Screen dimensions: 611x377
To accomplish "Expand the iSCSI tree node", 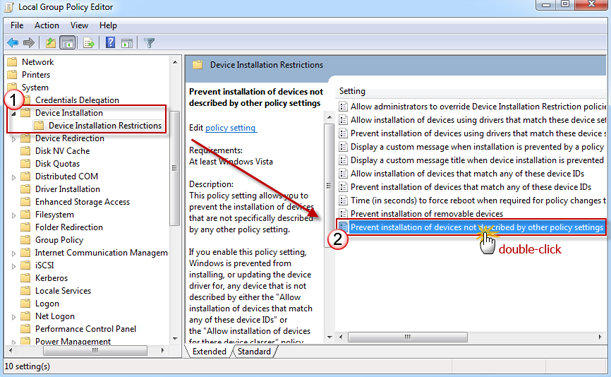I will 14,266.
